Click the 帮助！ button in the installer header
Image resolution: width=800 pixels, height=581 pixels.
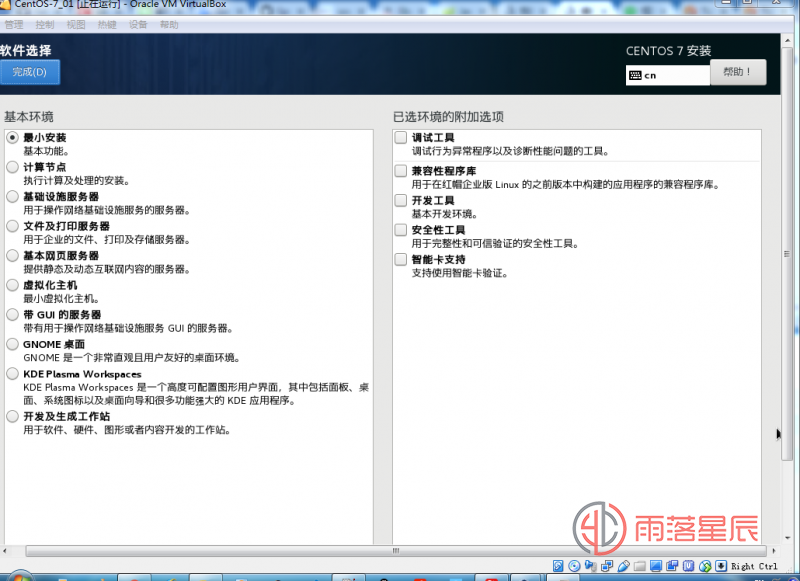[x=738, y=72]
